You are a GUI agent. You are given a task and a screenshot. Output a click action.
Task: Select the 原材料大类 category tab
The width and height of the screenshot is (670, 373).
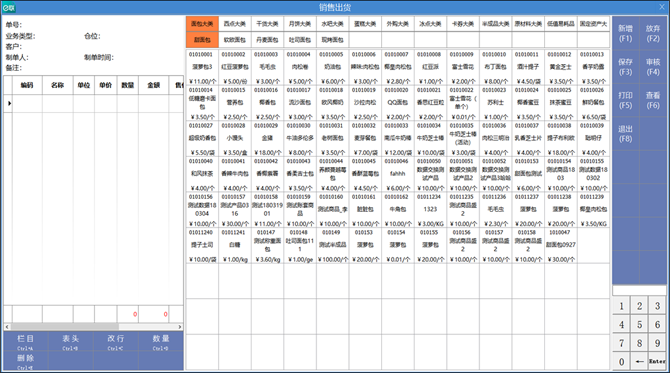(x=528, y=24)
